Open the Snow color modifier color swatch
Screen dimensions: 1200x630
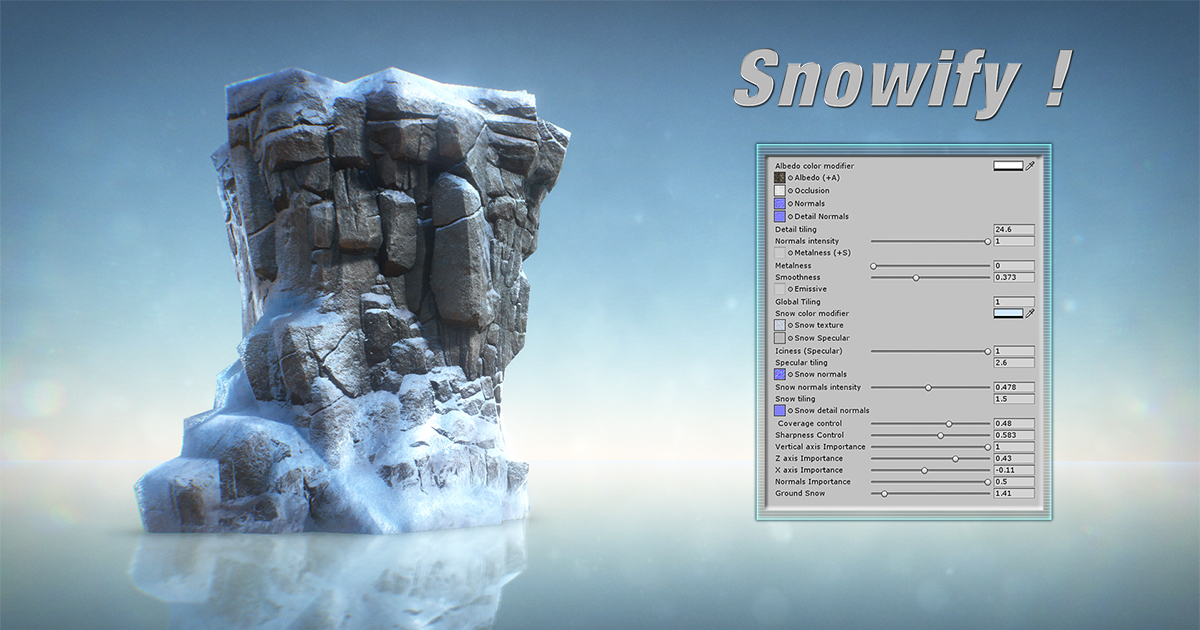coord(1009,313)
